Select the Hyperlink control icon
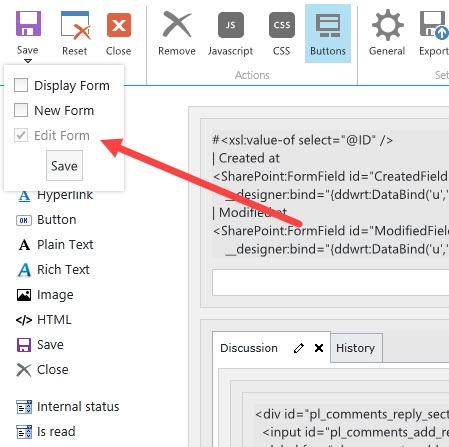This screenshot has height=447, width=449. 24,195
